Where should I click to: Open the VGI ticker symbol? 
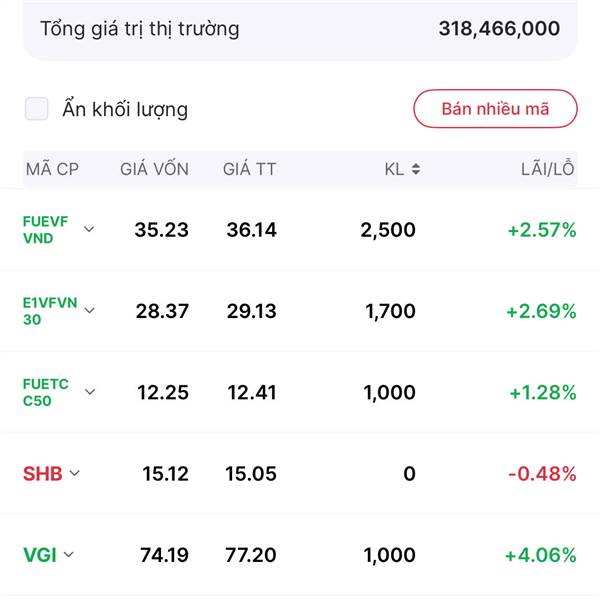tap(40, 555)
